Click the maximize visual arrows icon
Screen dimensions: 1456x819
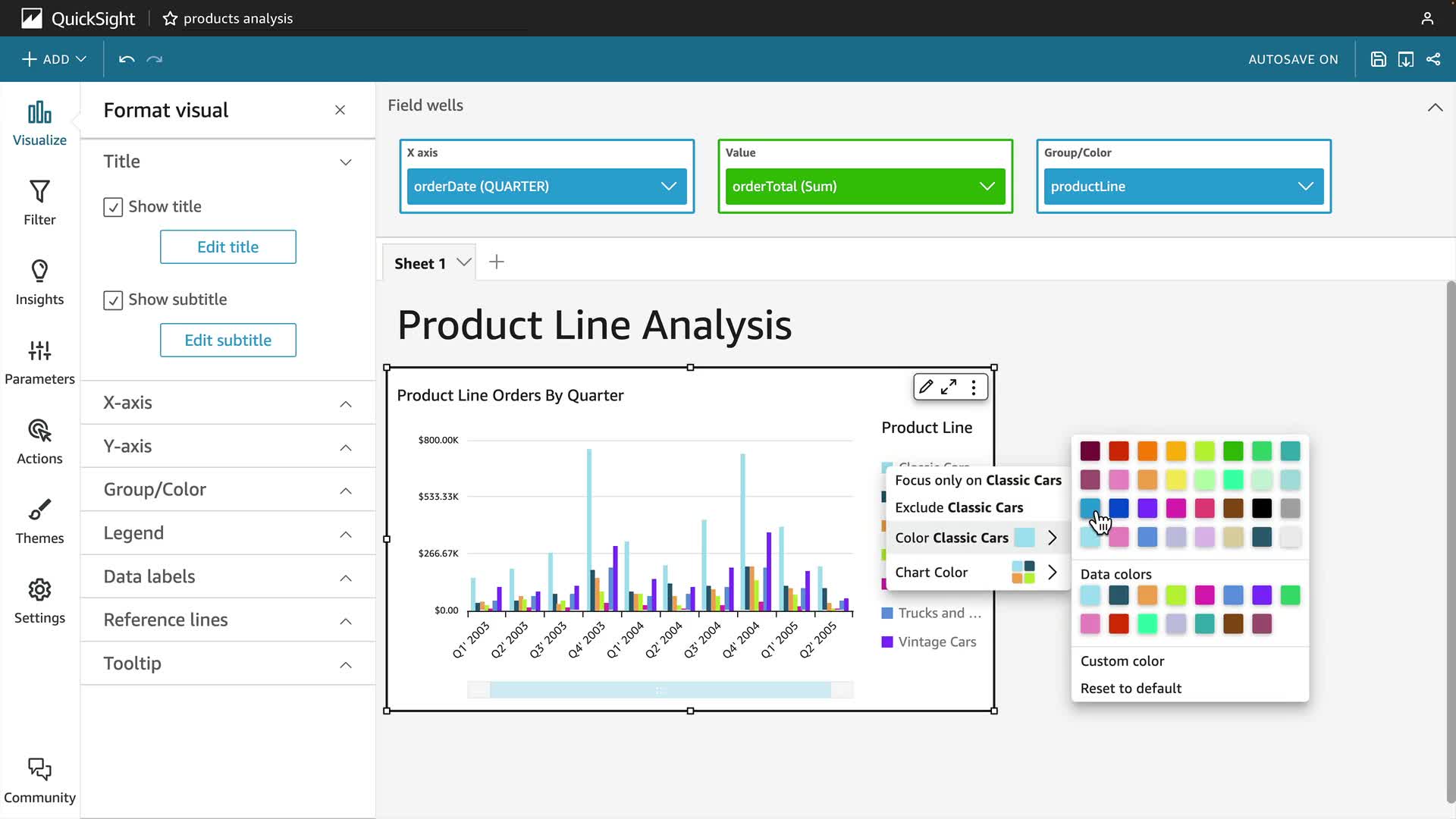[949, 387]
